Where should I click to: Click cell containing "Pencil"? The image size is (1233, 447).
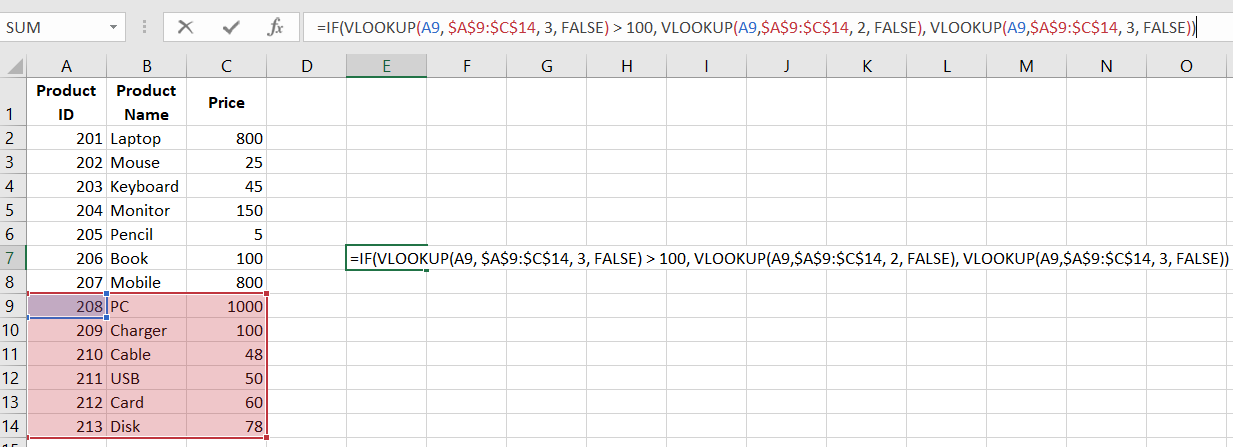(146, 234)
